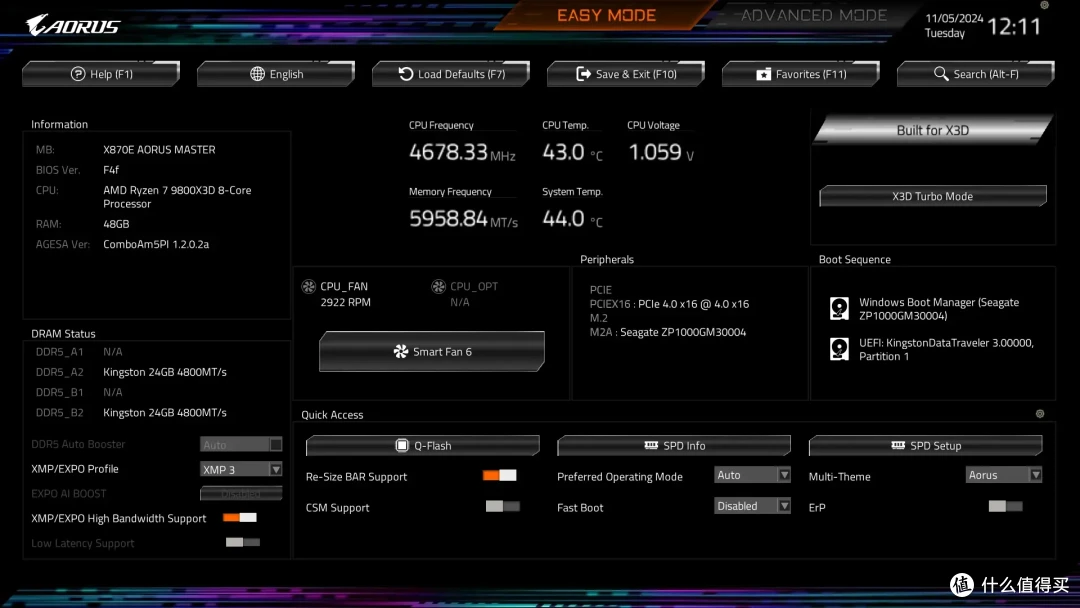1080x608 pixels.
Task: Switch to Easy Mode tab
Action: click(606, 15)
